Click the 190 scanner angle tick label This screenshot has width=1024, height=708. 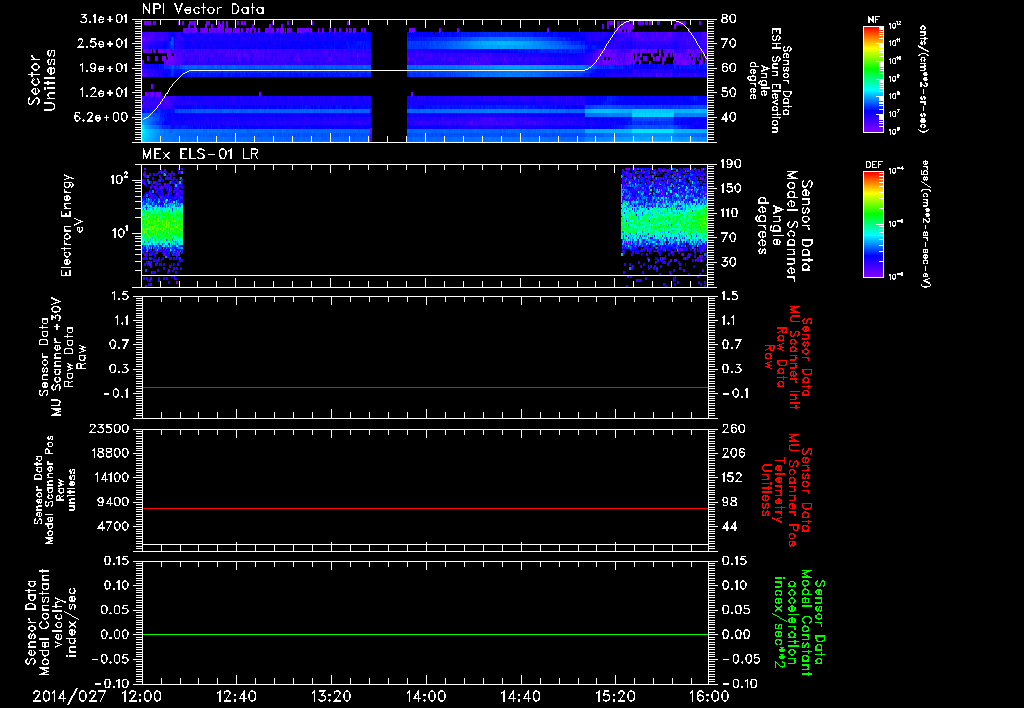[x=729, y=164]
